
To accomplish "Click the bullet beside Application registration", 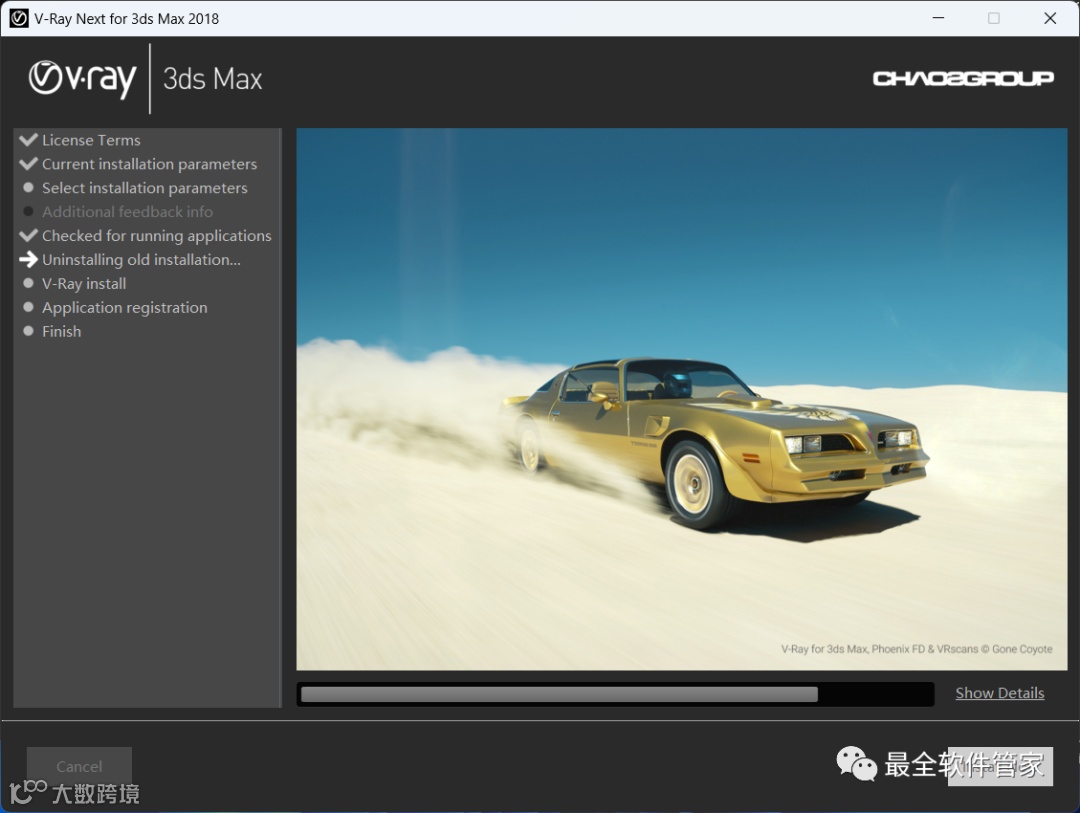I will [28, 307].
